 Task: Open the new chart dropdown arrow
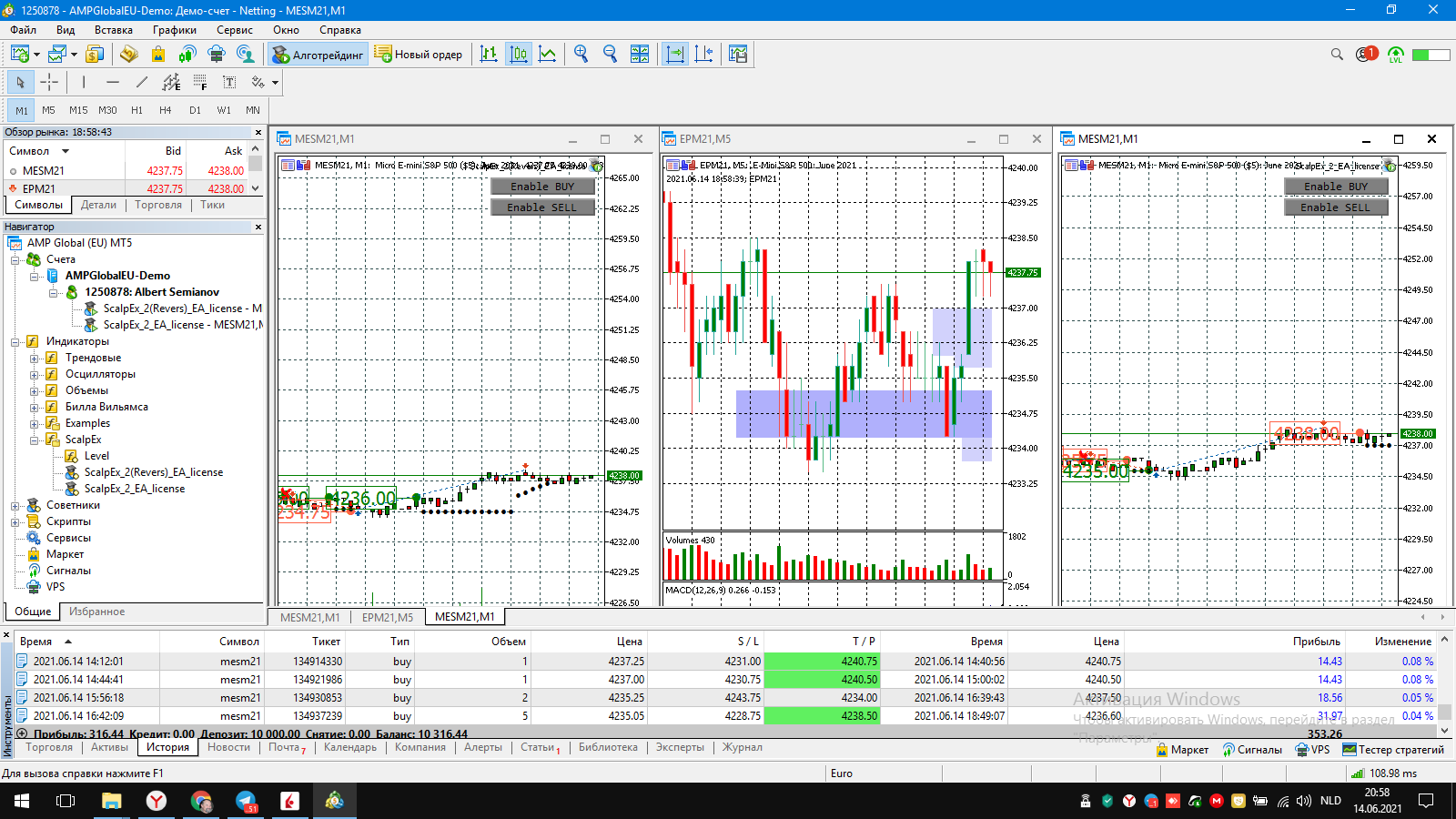[36, 55]
